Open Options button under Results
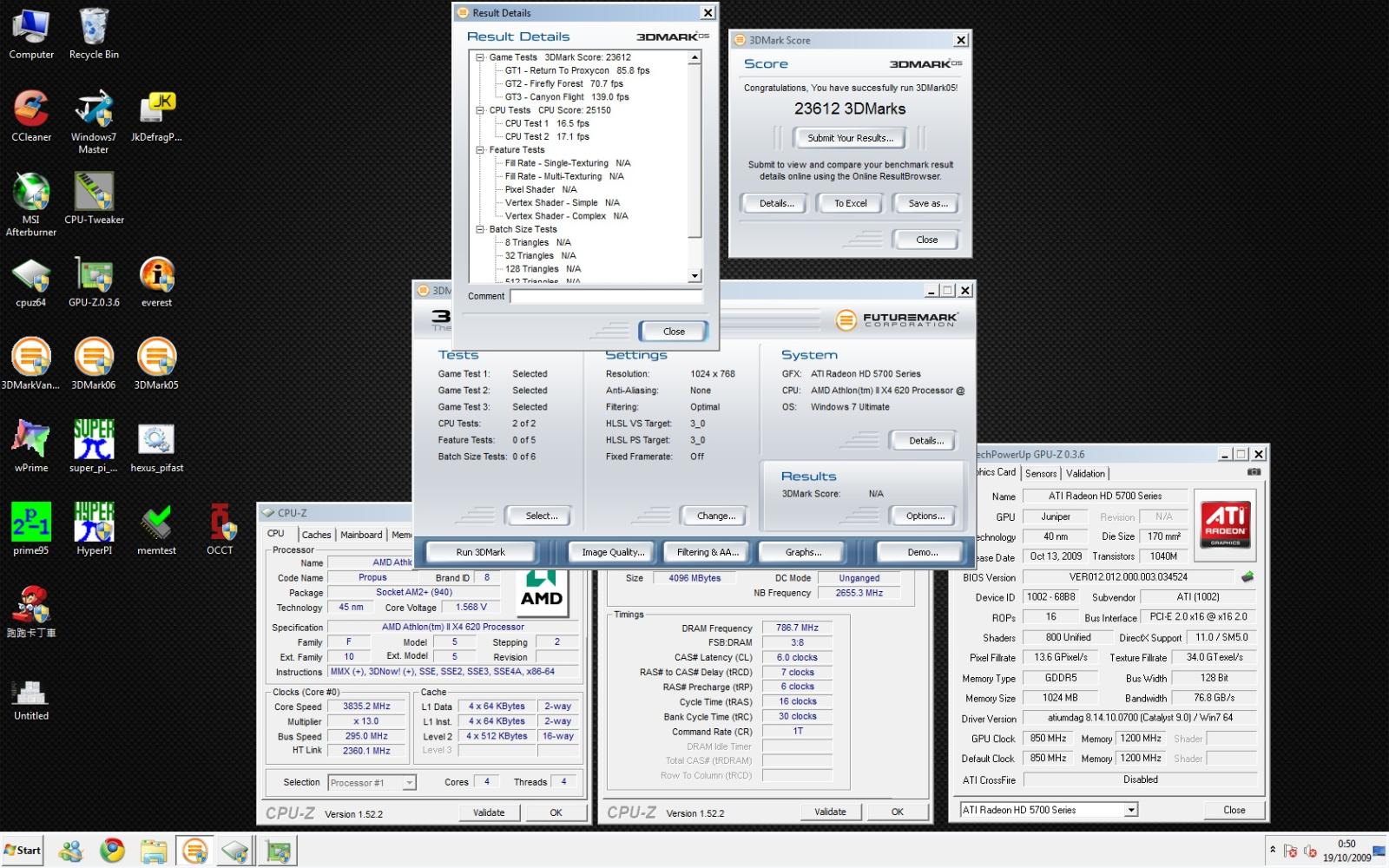The height and width of the screenshot is (868, 1389). coord(925,516)
